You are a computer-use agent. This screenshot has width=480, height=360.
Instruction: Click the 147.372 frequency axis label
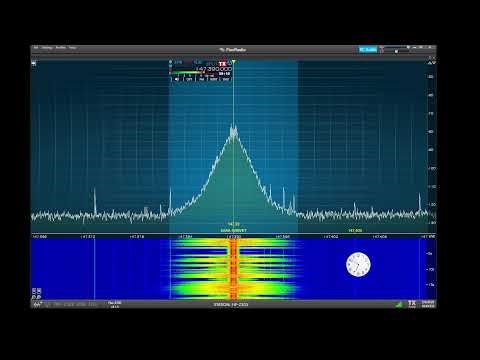[88, 237]
